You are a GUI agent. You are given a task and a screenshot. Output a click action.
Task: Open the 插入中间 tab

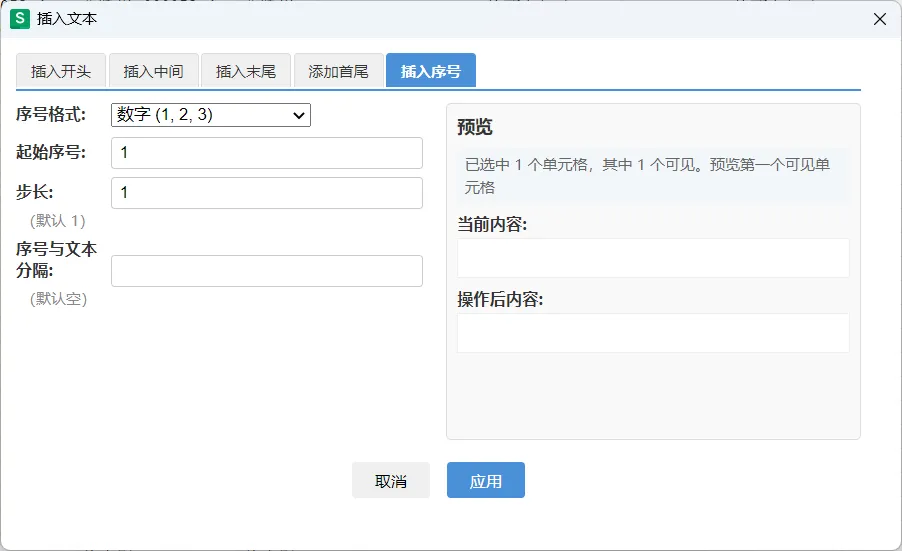[x=154, y=71]
